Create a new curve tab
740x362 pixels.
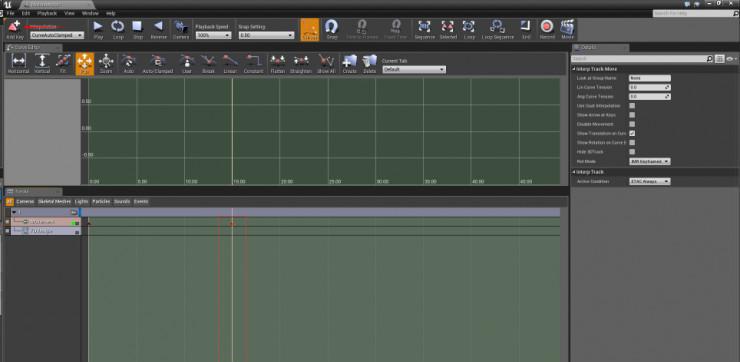click(x=350, y=61)
